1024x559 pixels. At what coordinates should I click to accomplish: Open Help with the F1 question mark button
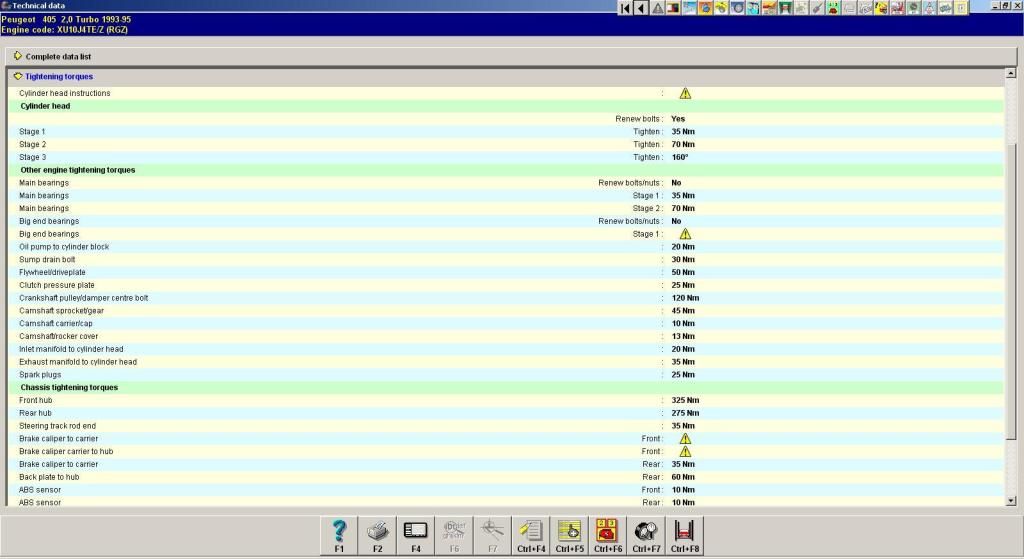(339, 535)
